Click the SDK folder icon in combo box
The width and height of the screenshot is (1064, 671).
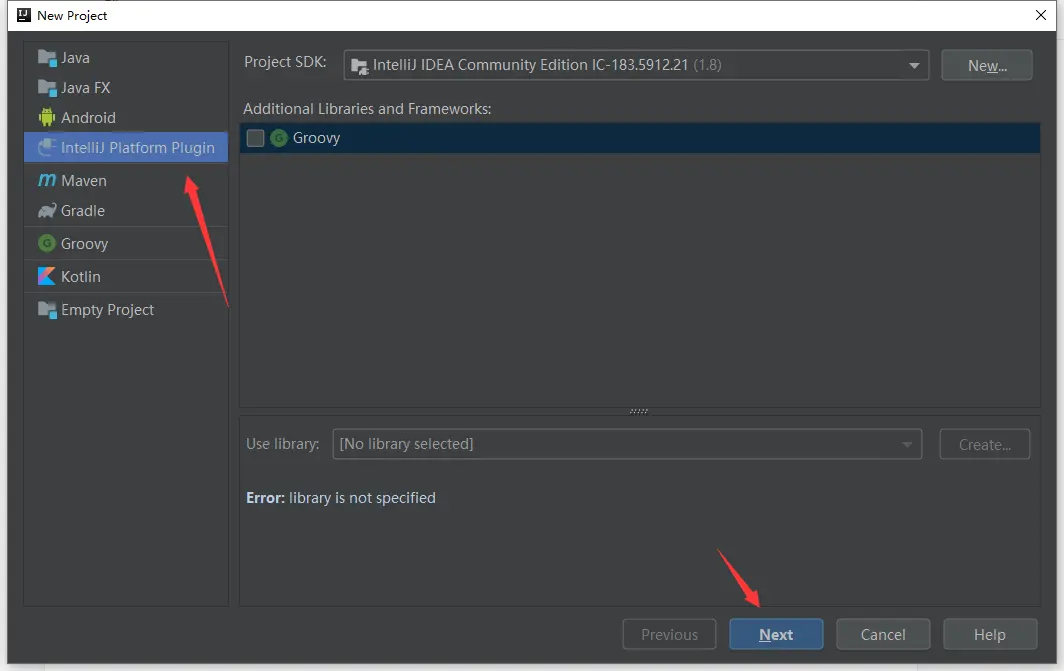click(359, 66)
